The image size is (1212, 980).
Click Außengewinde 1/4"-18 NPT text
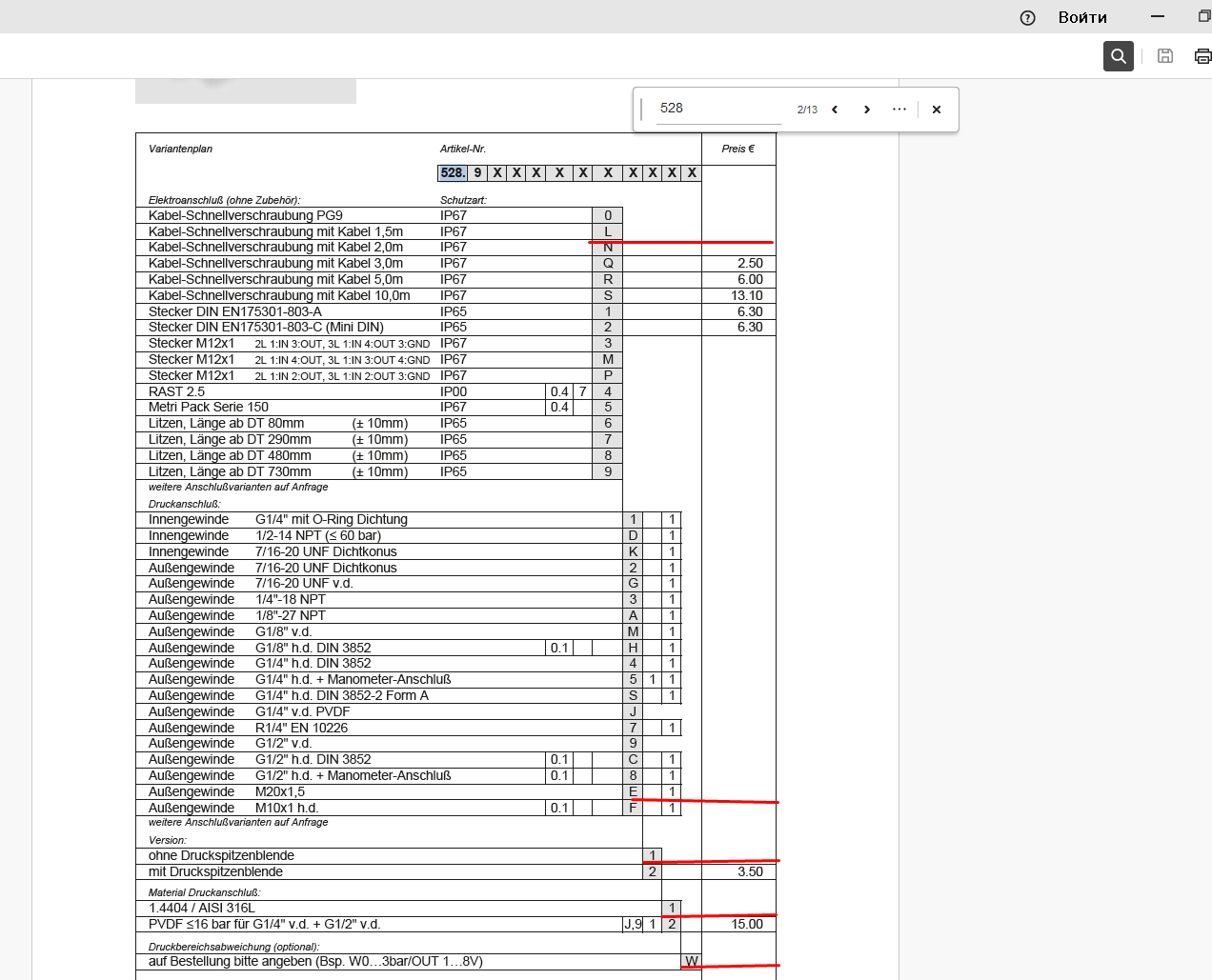[237, 599]
